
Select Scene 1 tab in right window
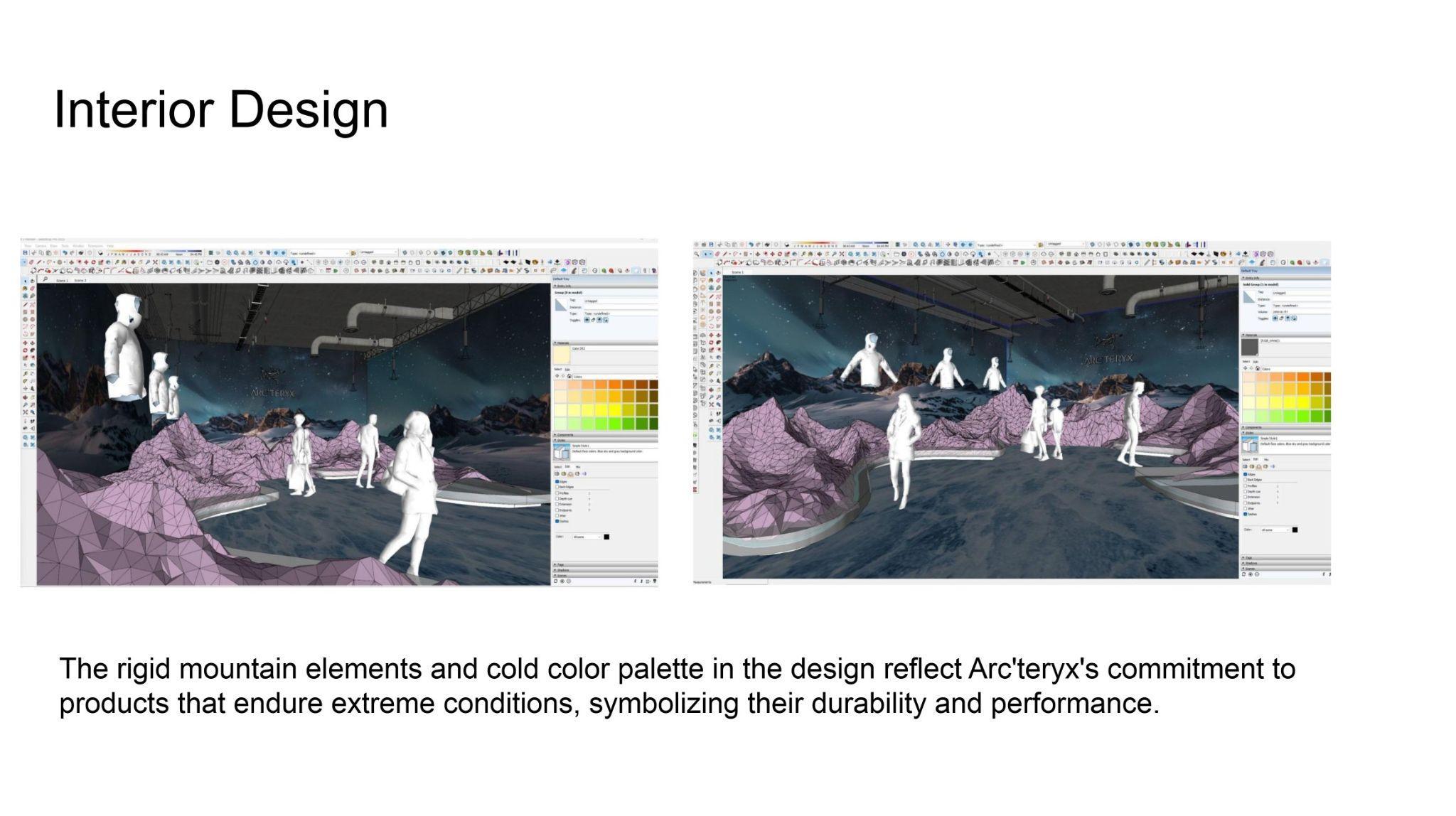737,272
